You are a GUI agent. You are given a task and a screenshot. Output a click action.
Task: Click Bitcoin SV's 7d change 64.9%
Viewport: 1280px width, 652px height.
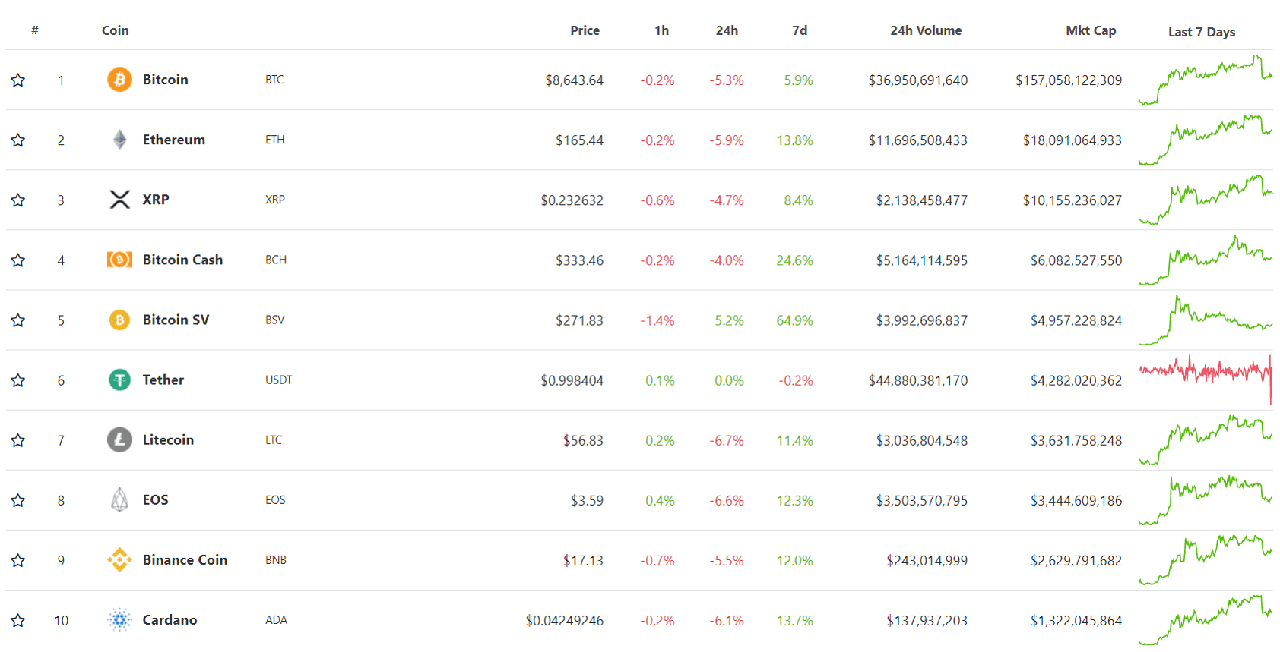point(795,320)
